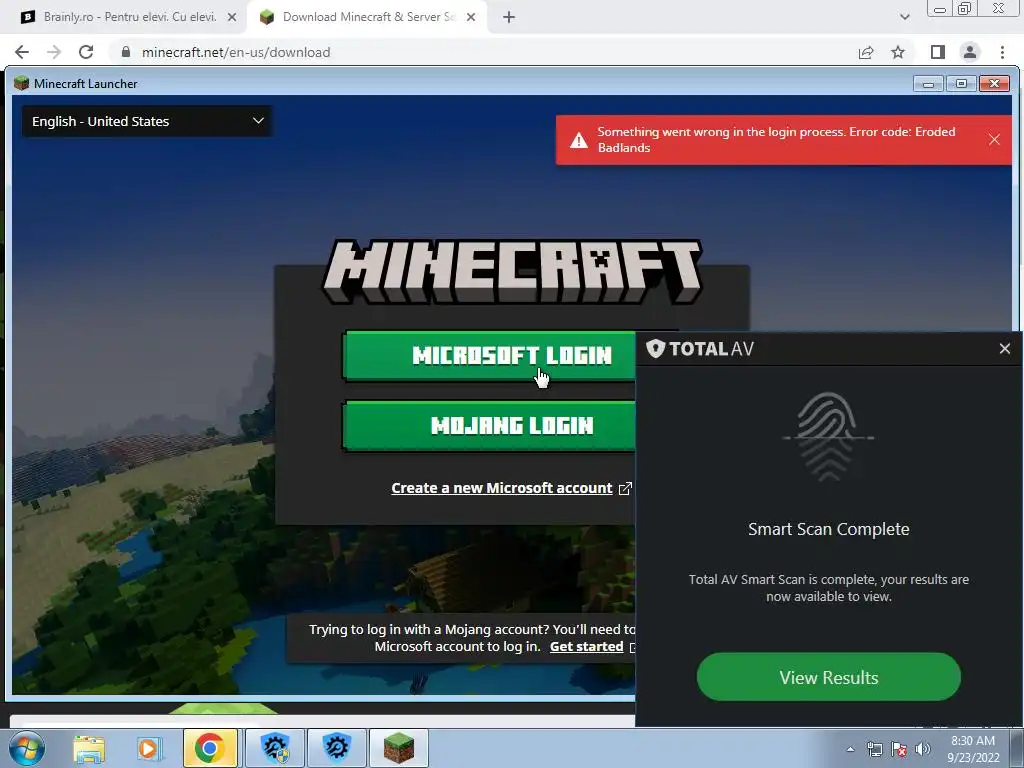The width and height of the screenshot is (1024, 768).
Task: Click the share page icon
Action: [x=866, y=52]
